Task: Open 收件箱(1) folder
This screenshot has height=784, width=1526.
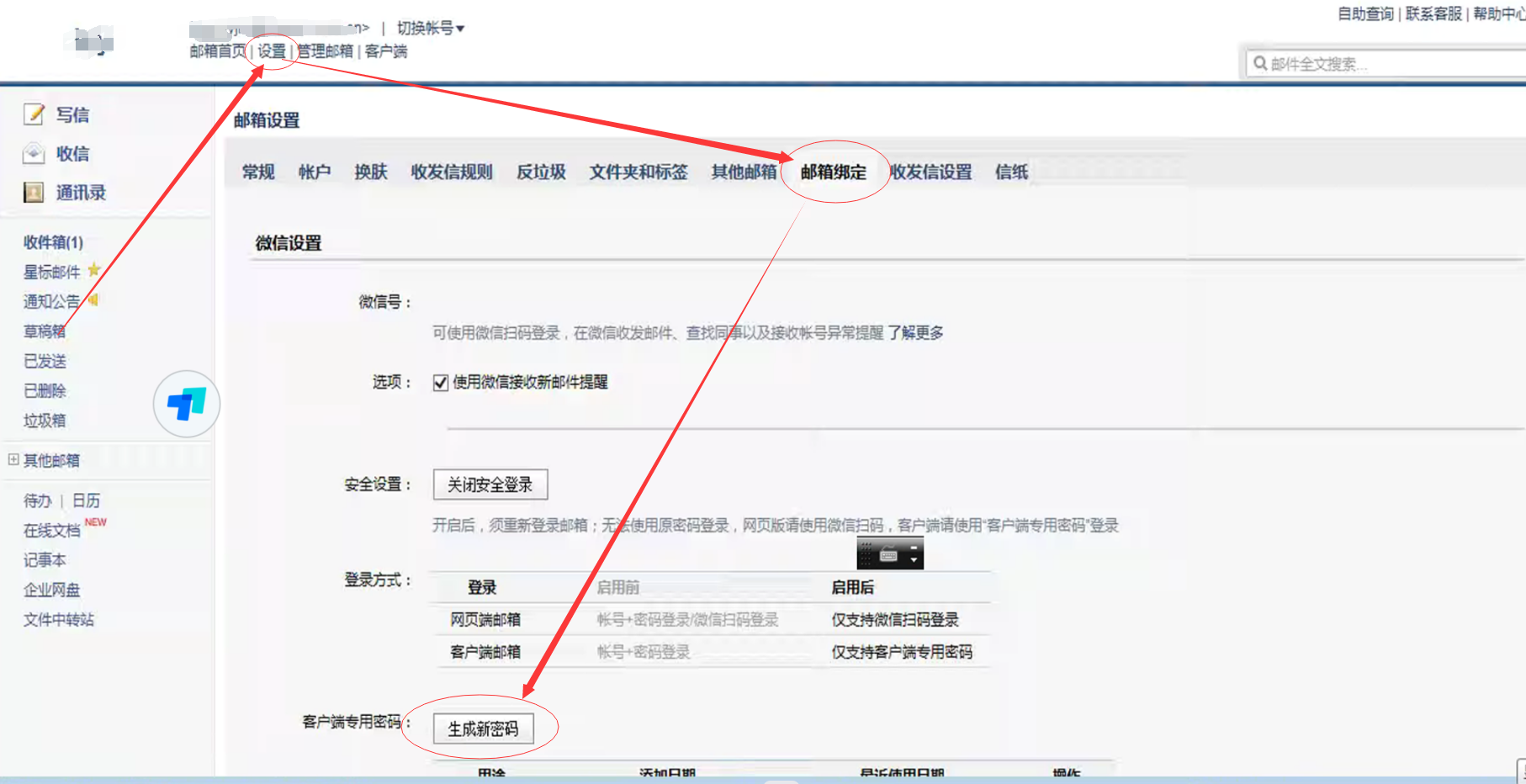Action: [x=53, y=242]
